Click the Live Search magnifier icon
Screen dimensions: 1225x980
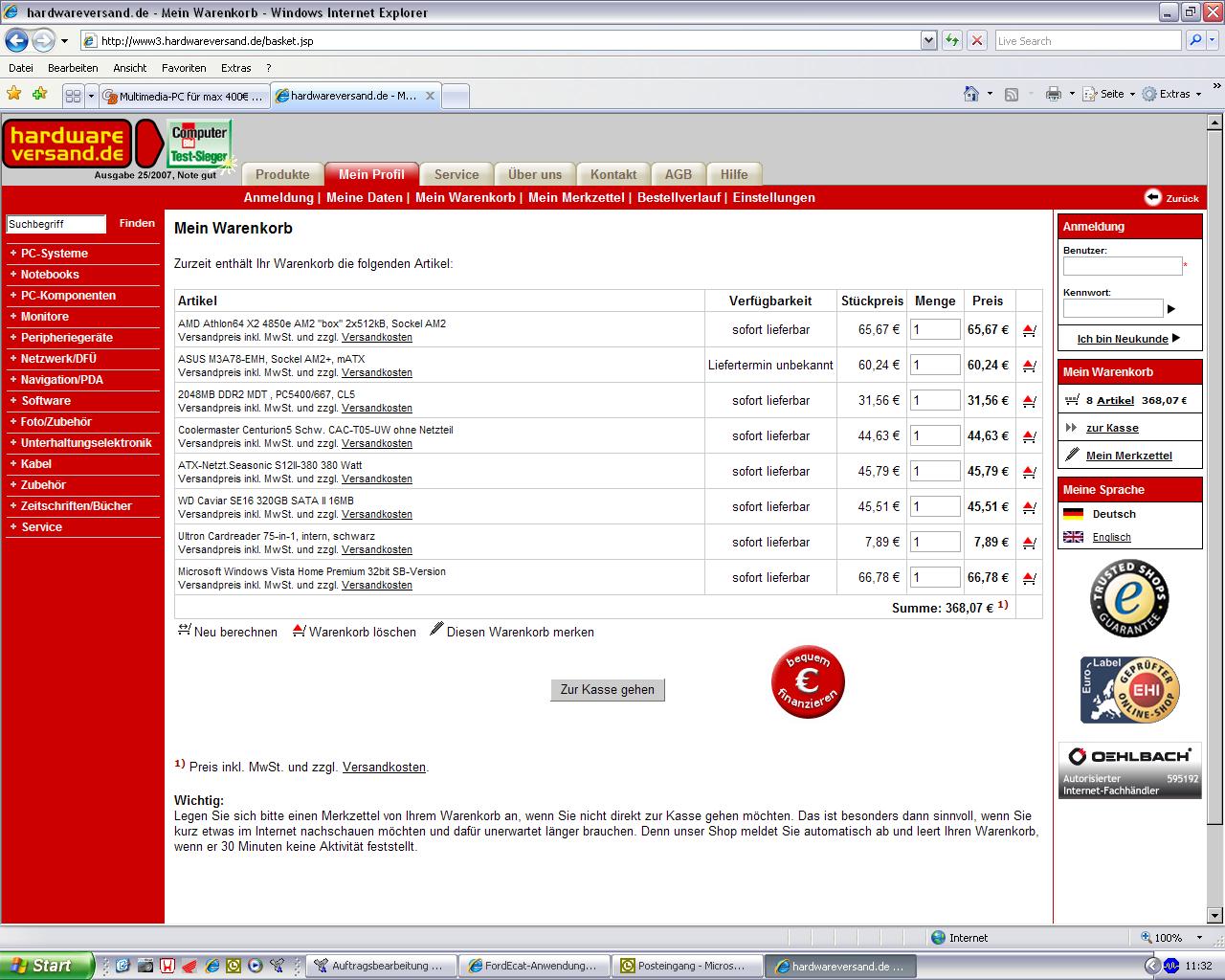[1194, 40]
